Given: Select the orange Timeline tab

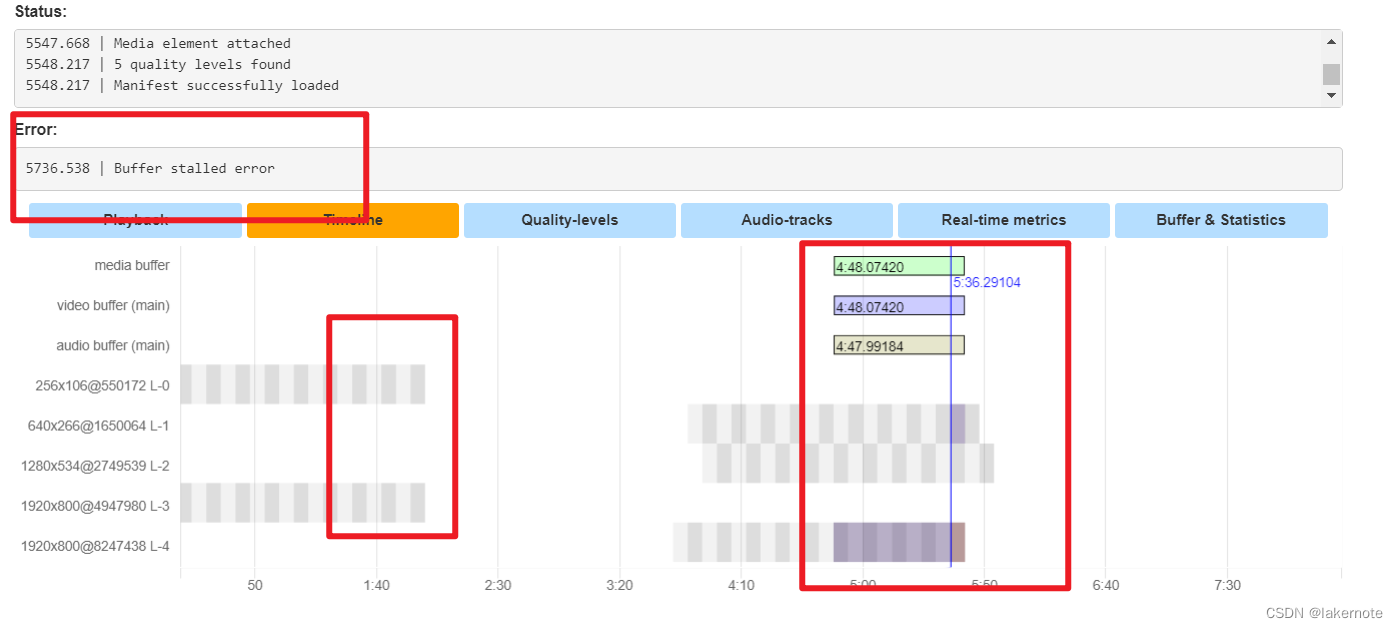Looking at the screenshot, I should click(353, 220).
